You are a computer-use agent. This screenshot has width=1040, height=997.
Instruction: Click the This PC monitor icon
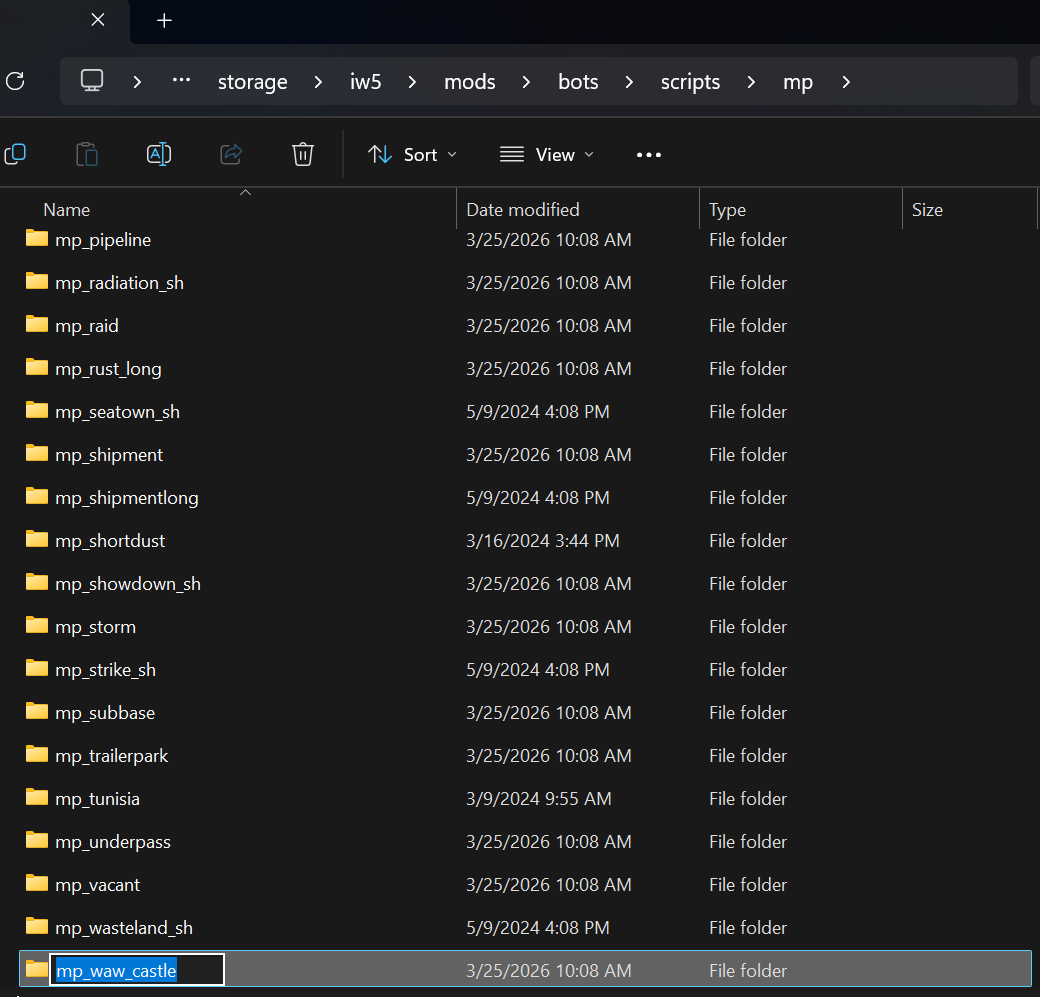click(92, 81)
